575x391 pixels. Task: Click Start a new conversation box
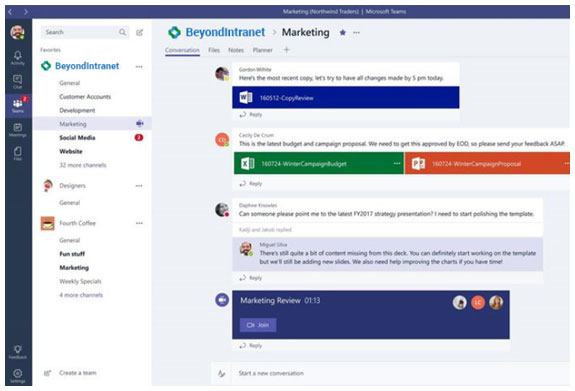(400, 373)
